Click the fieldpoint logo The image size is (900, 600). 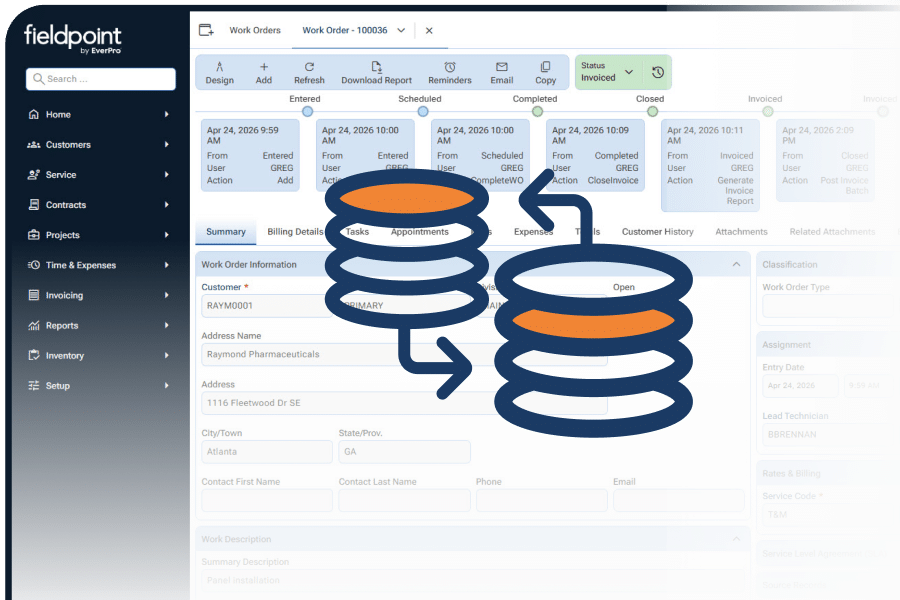pyautogui.click(x=73, y=38)
